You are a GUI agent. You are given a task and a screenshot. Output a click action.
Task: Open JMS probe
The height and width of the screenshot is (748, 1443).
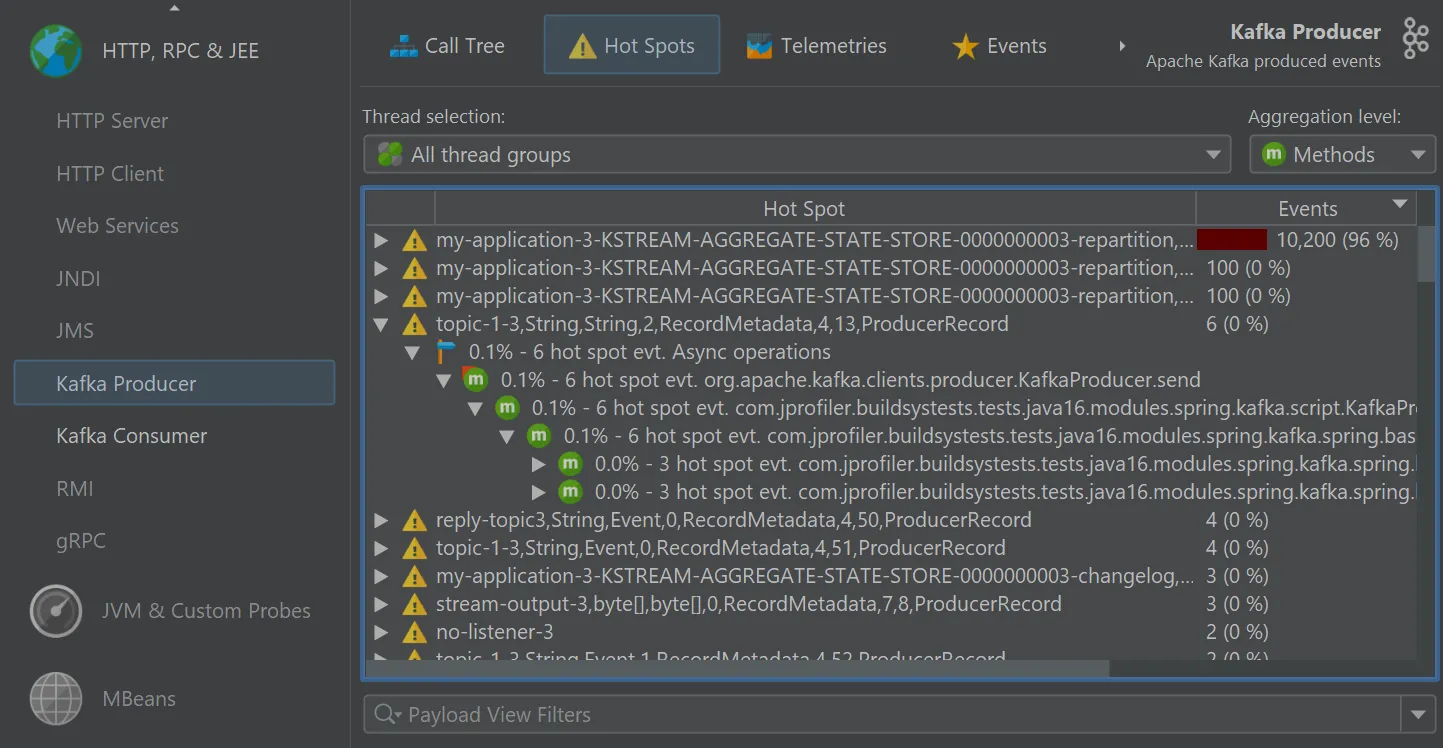[75, 331]
